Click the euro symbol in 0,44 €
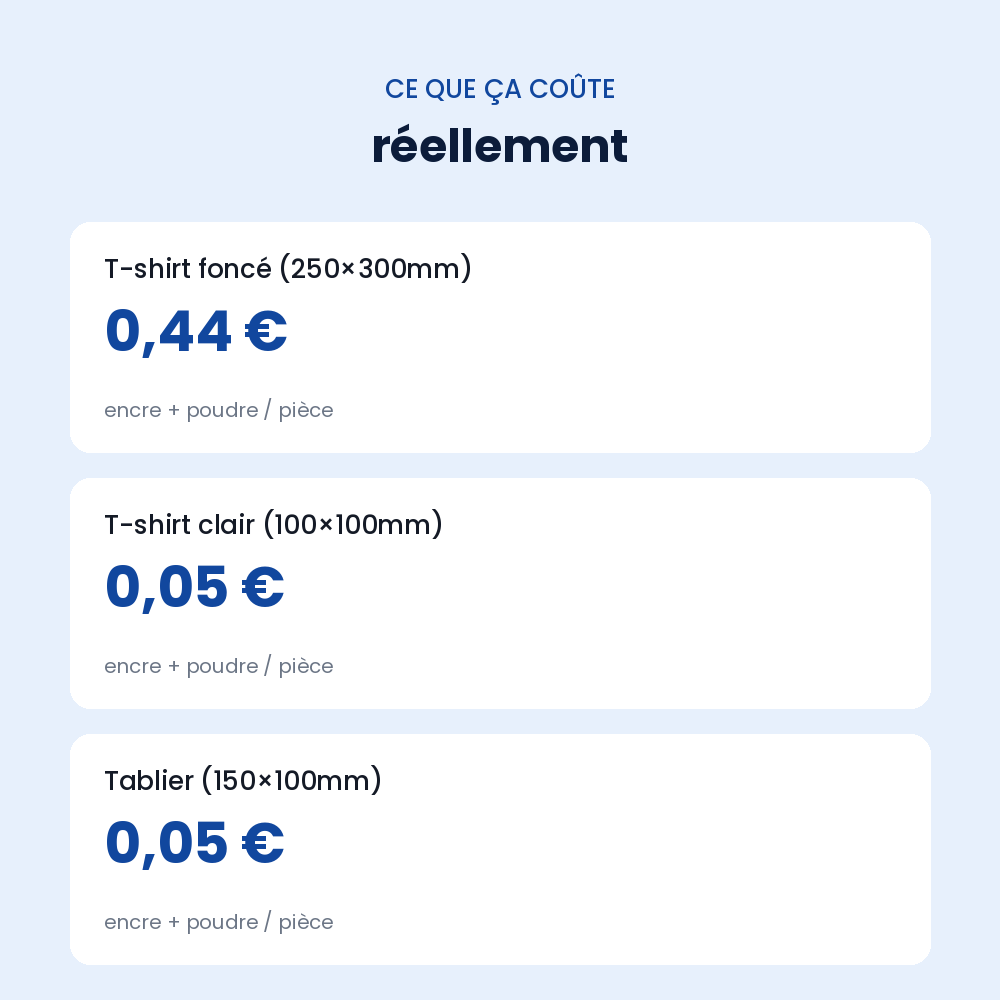The width and height of the screenshot is (1000, 1000). (266, 331)
